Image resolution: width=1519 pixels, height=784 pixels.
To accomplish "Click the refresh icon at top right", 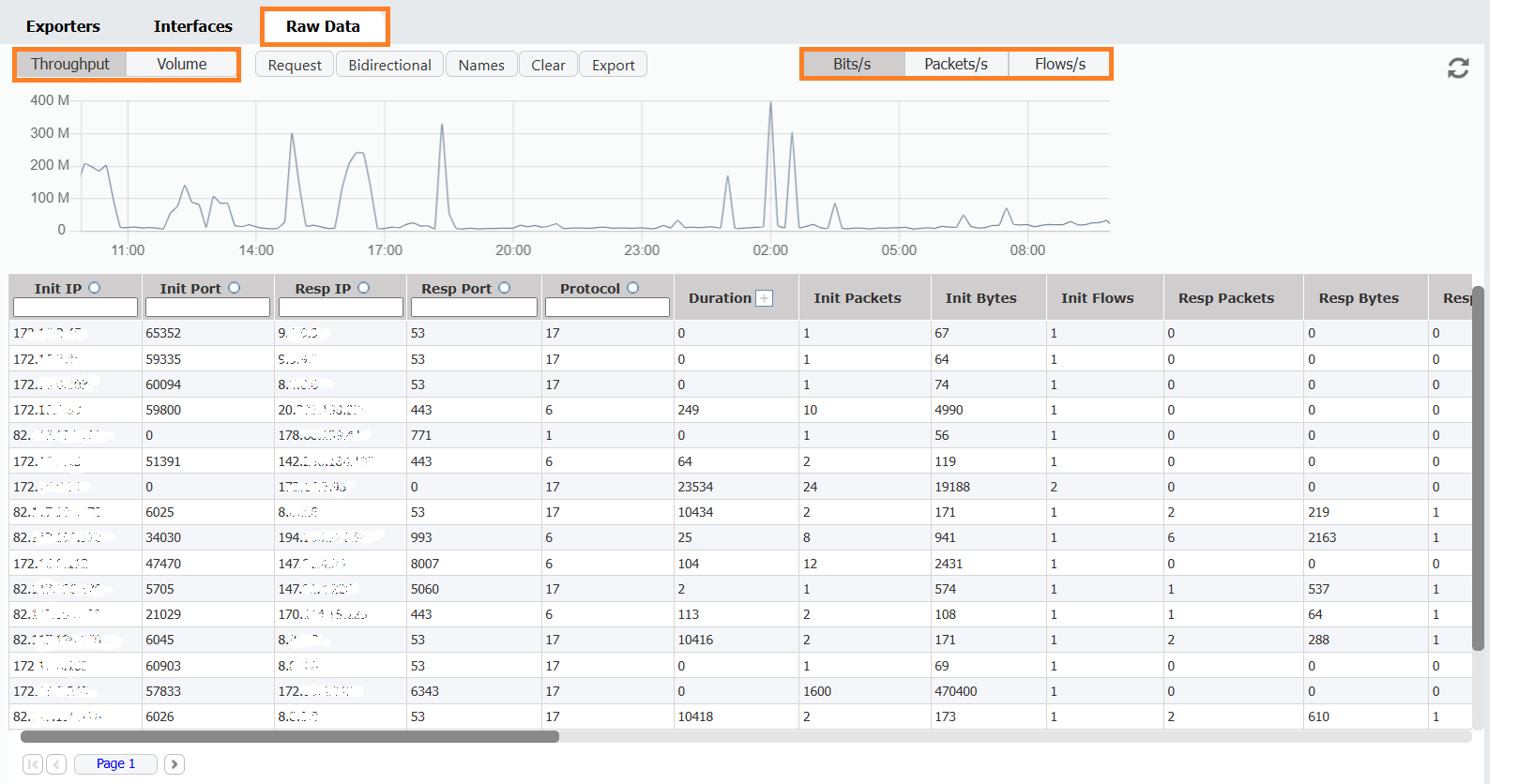I will coord(1457,68).
